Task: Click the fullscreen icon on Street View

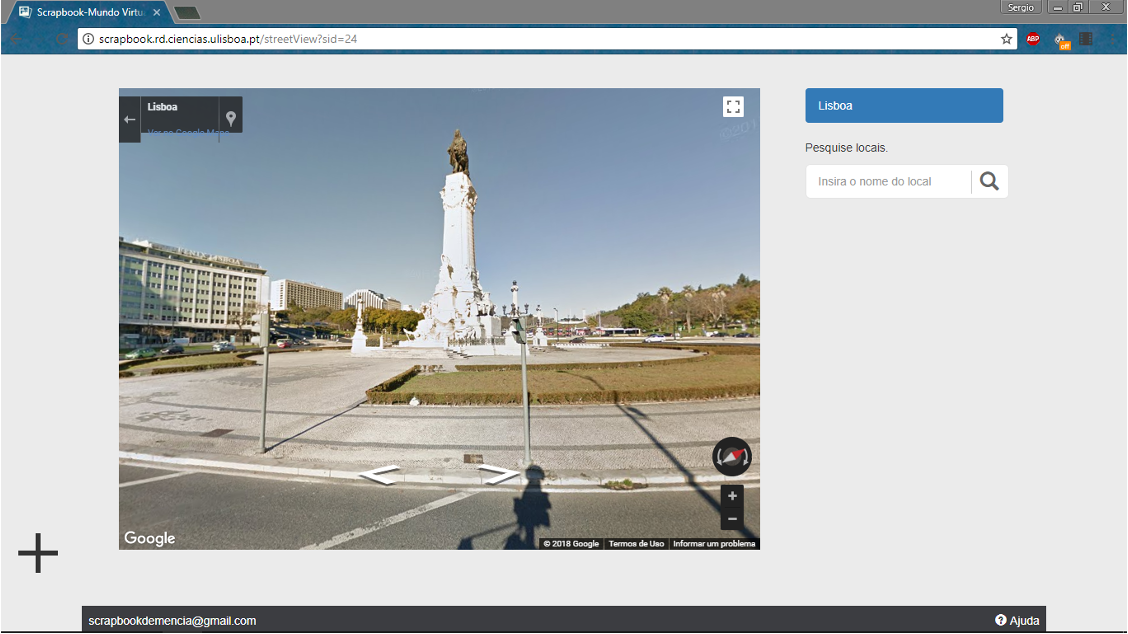Action: coord(733,107)
